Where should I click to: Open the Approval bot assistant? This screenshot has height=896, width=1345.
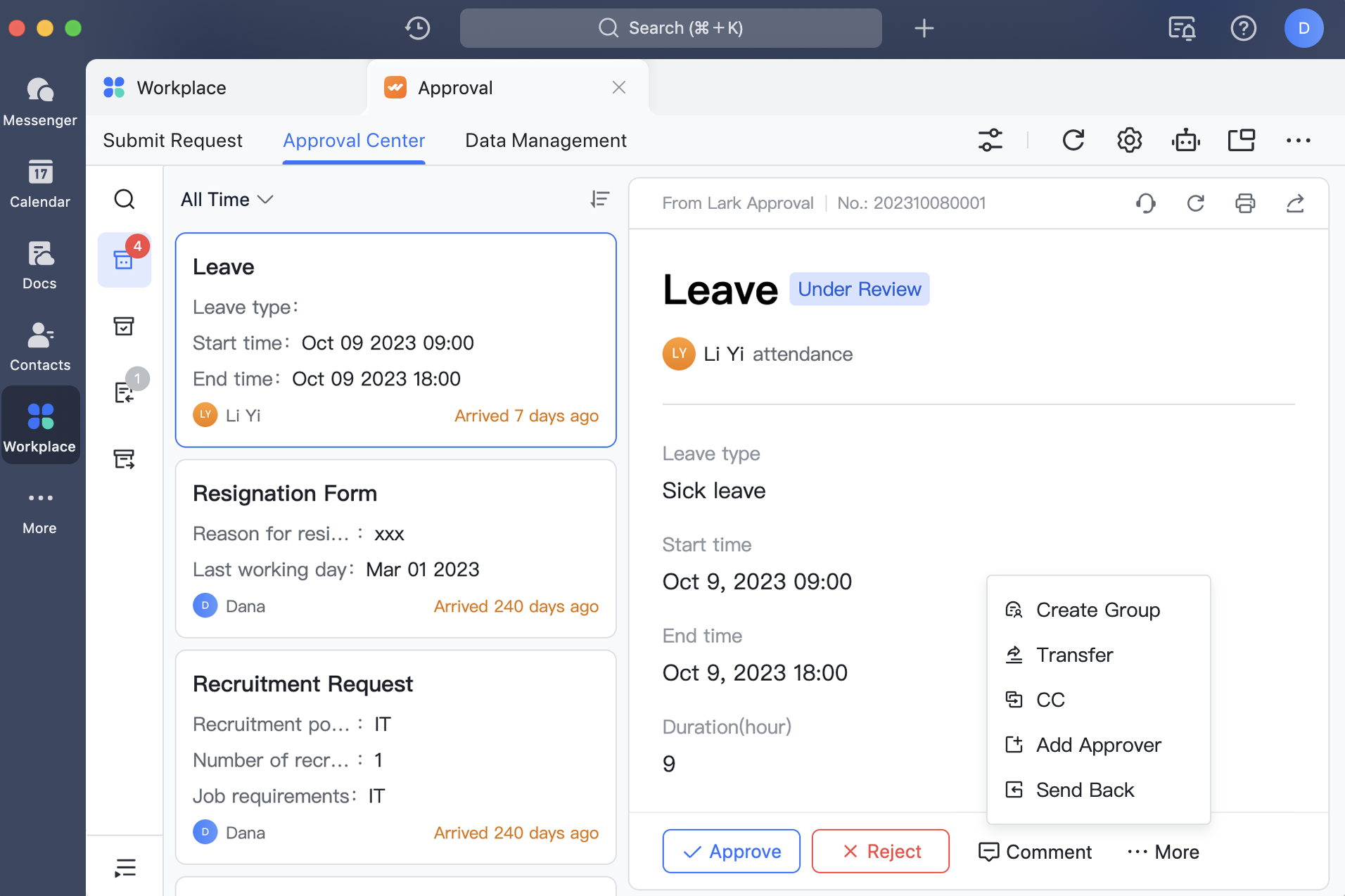click(1185, 140)
